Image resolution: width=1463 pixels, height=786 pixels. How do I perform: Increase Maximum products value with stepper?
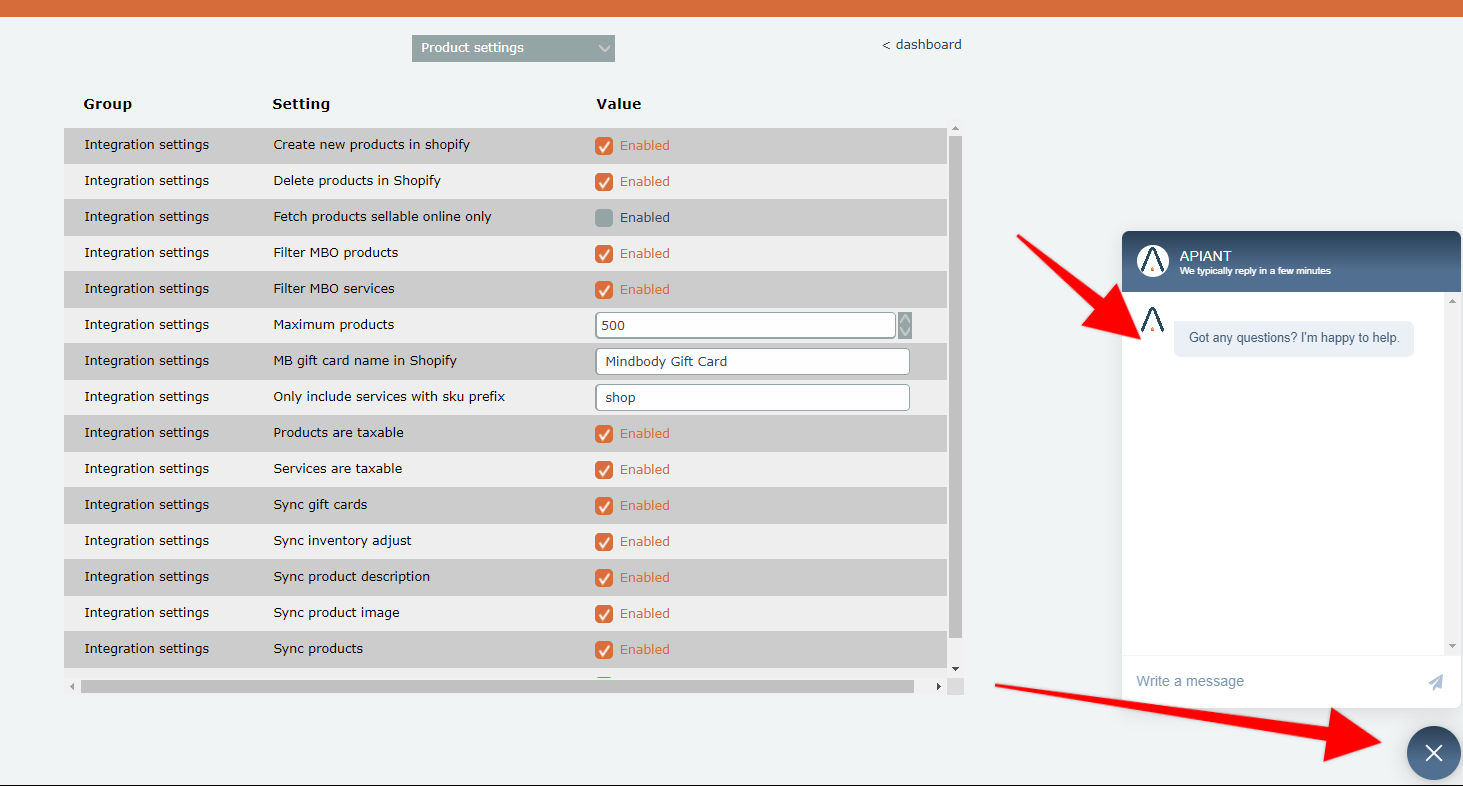click(x=905, y=319)
